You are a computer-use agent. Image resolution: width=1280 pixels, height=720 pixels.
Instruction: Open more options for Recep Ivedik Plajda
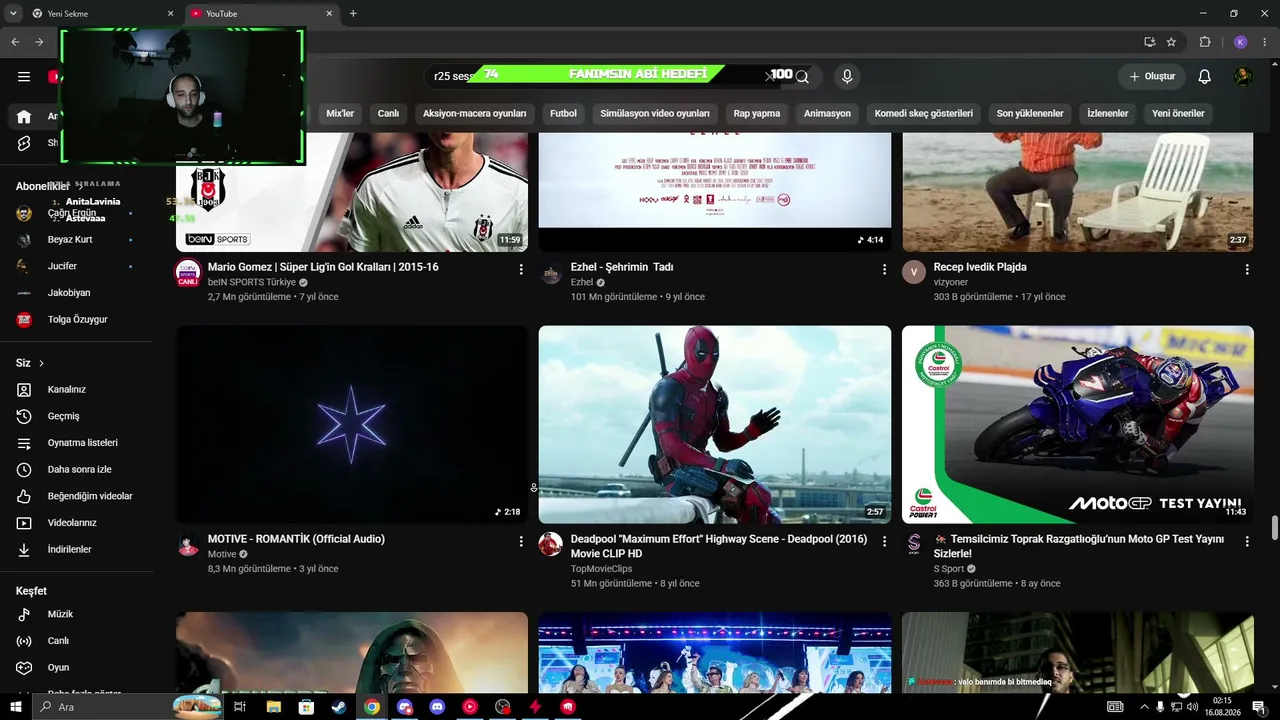point(1247,269)
